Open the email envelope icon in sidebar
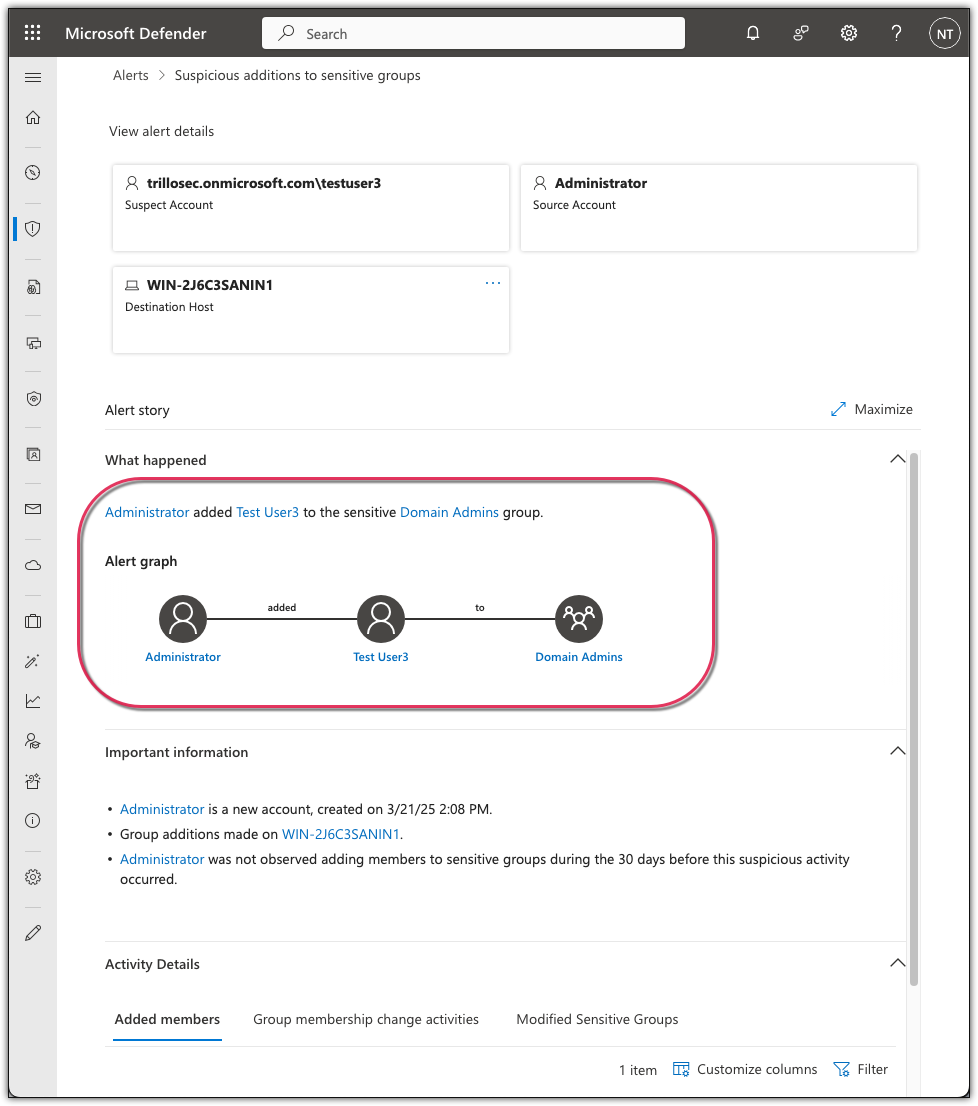The image size is (978, 1106). (x=33, y=509)
